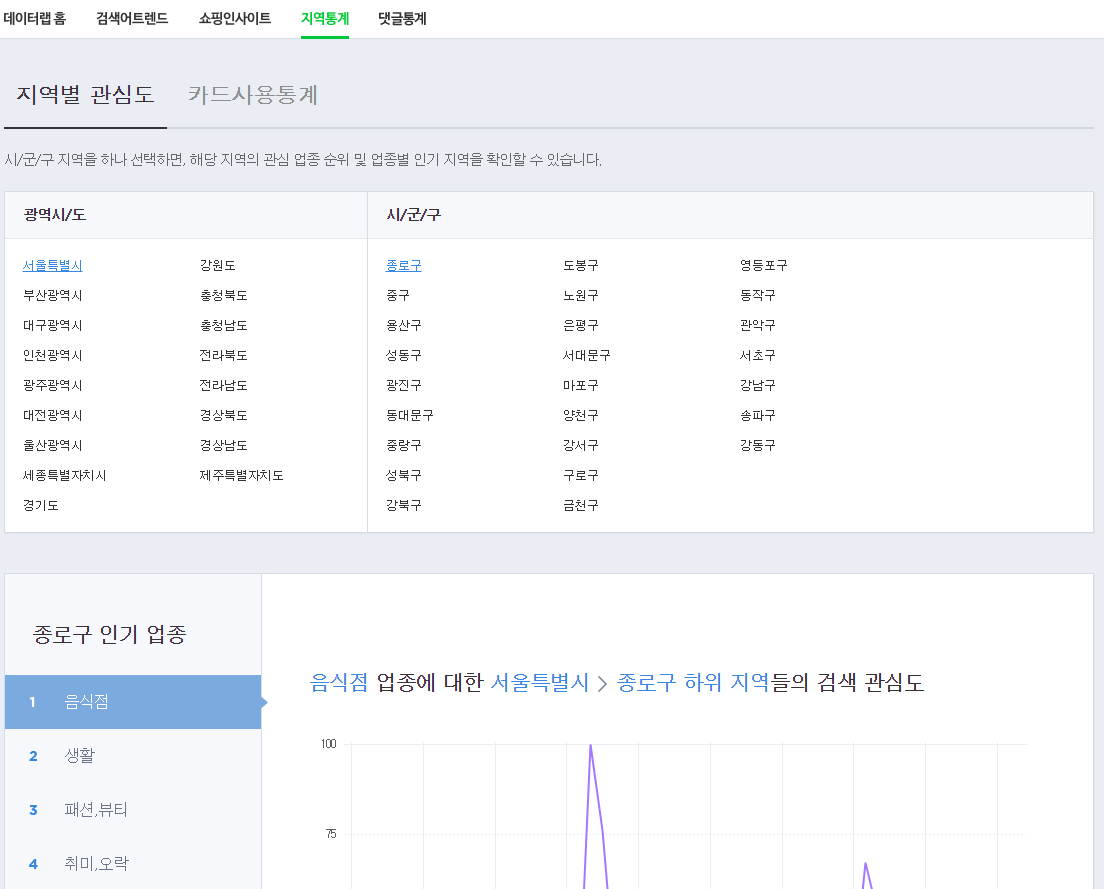Click the purple chart peak at 100

click(590, 745)
